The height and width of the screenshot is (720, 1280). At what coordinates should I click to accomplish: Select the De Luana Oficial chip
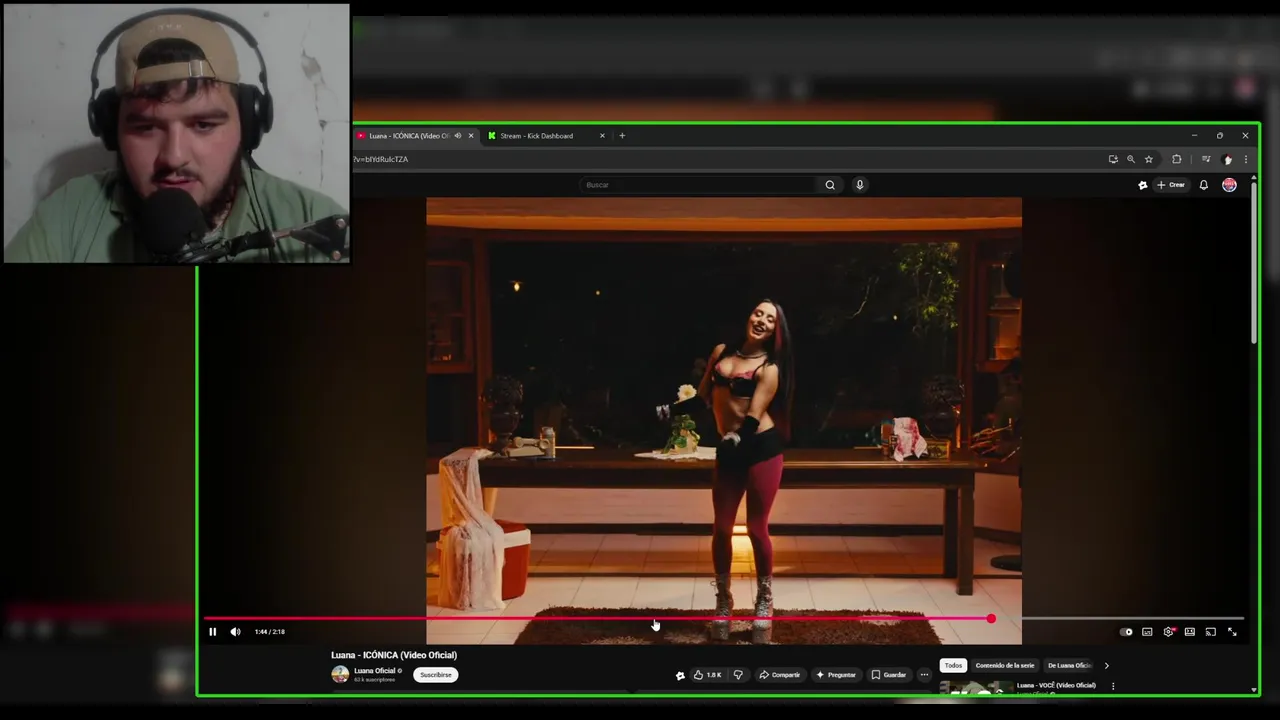(1069, 665)
